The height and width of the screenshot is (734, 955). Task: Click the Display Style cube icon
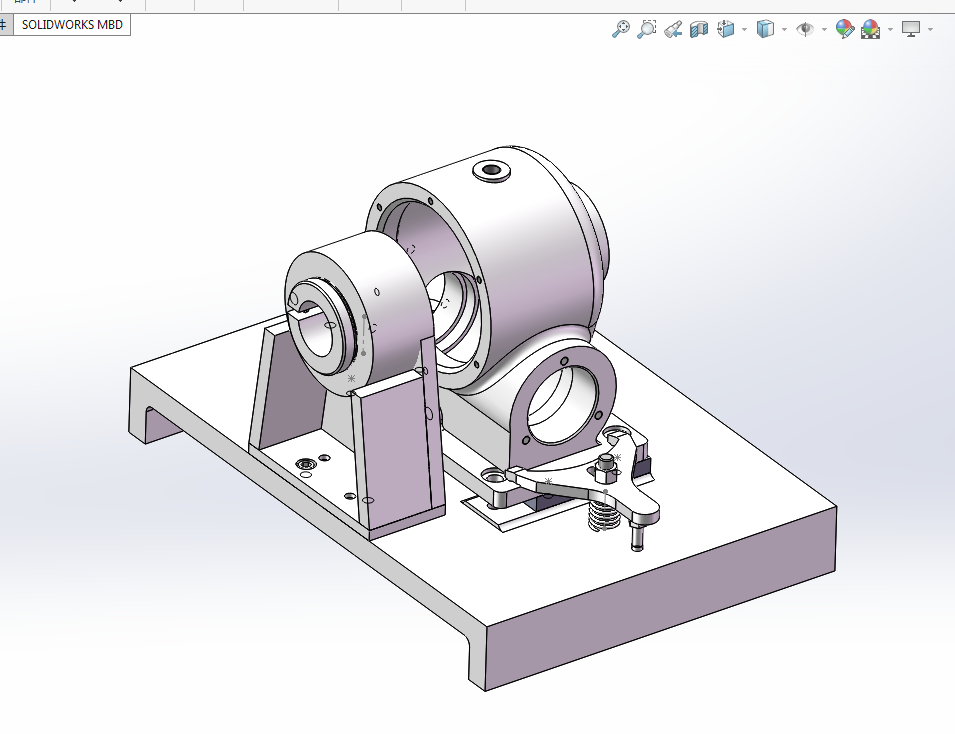[x=766, y=29]
